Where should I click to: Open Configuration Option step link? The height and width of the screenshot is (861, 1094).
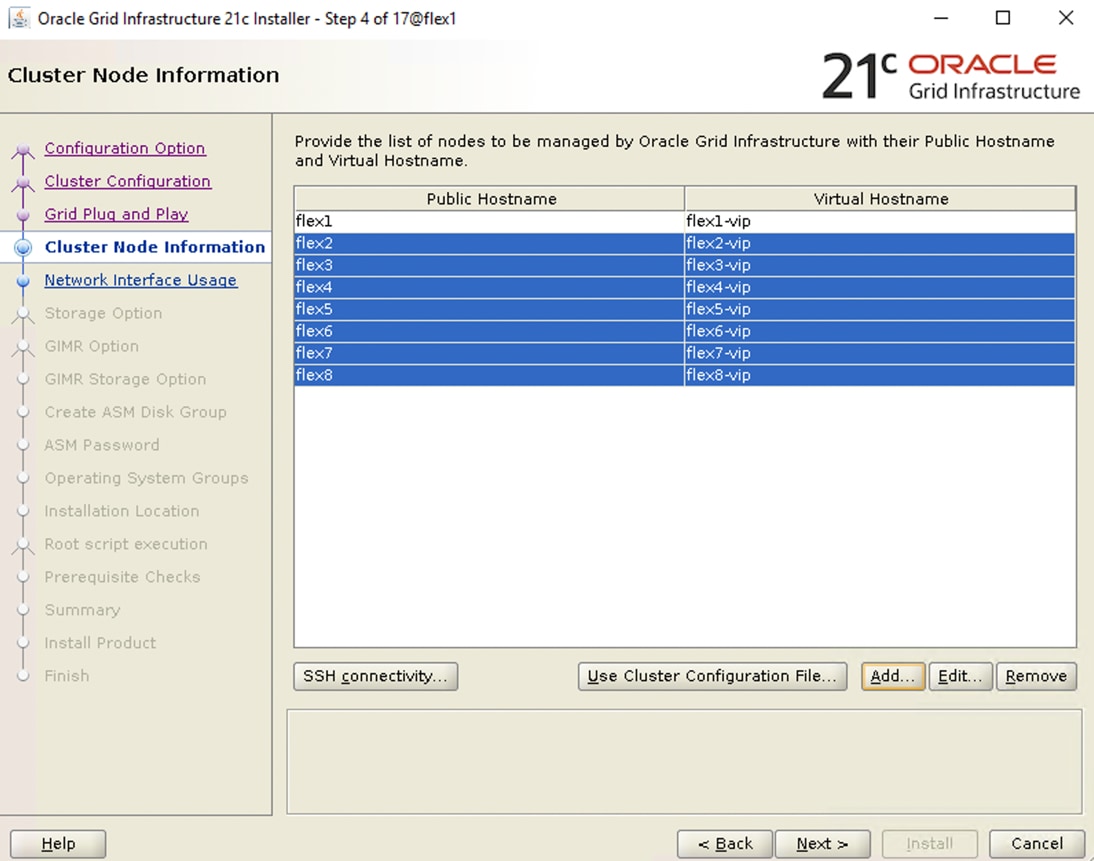[125, 148]
